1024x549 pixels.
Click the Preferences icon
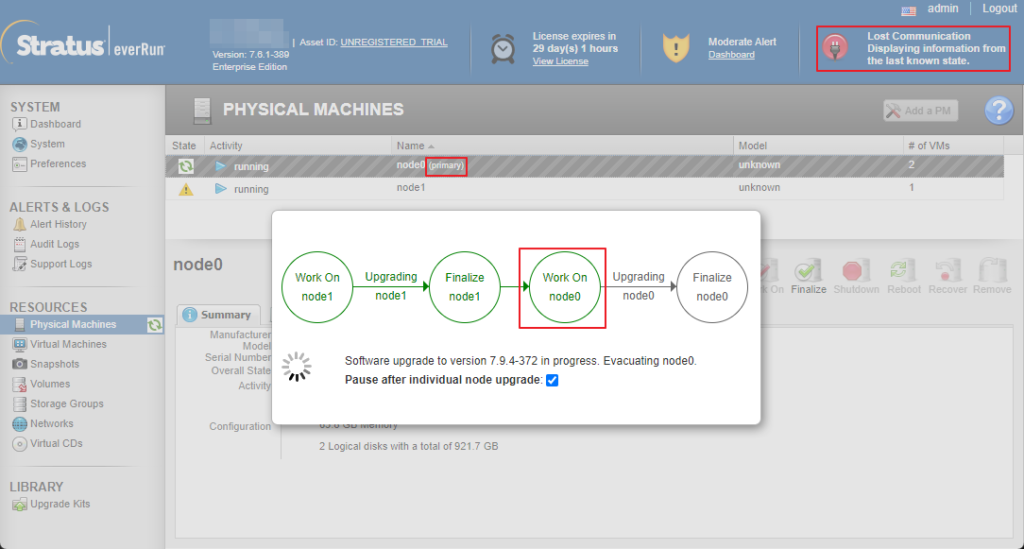click(20, 164)
